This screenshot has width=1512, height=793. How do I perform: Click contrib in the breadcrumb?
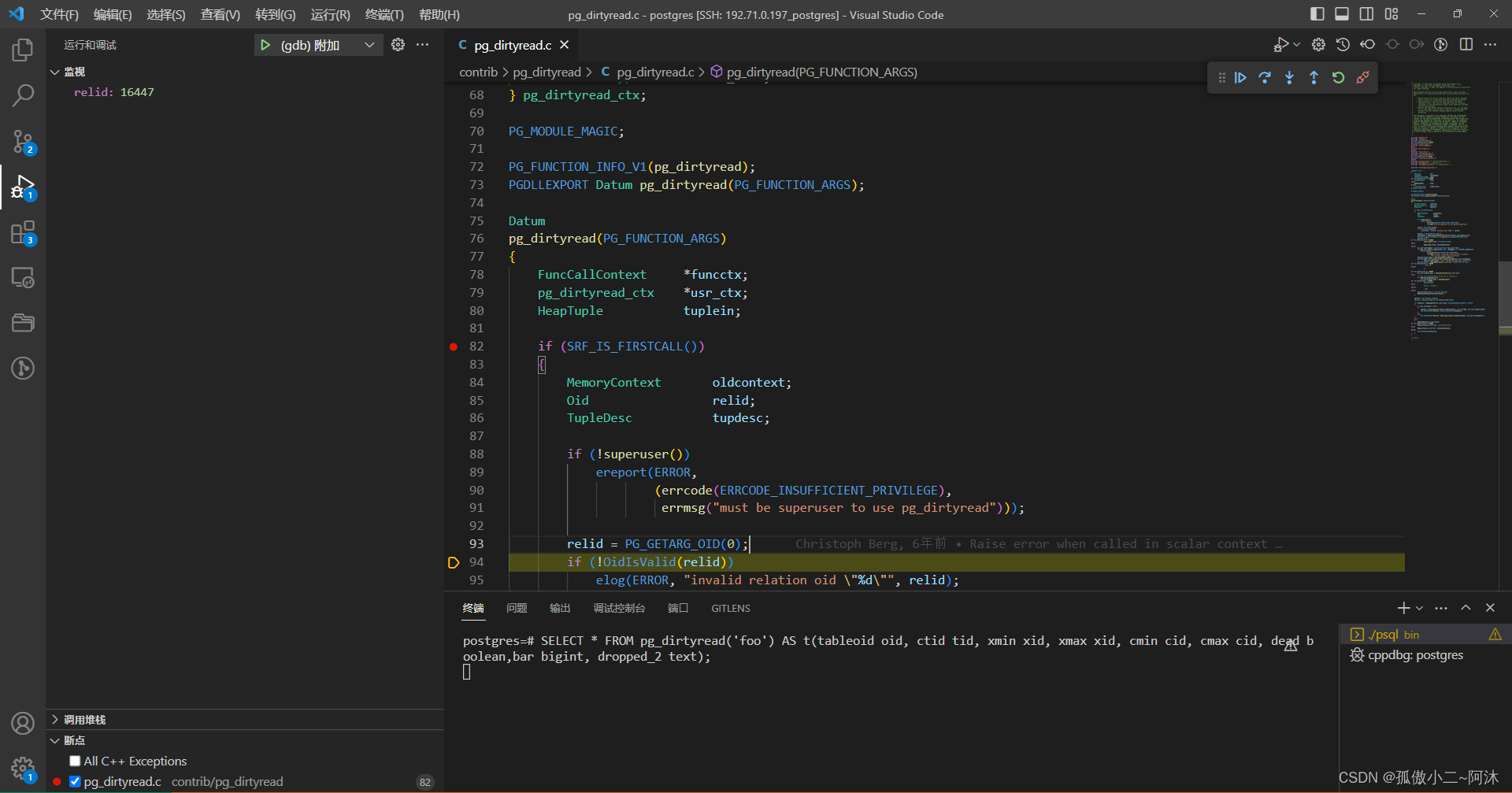click(478, 72)
